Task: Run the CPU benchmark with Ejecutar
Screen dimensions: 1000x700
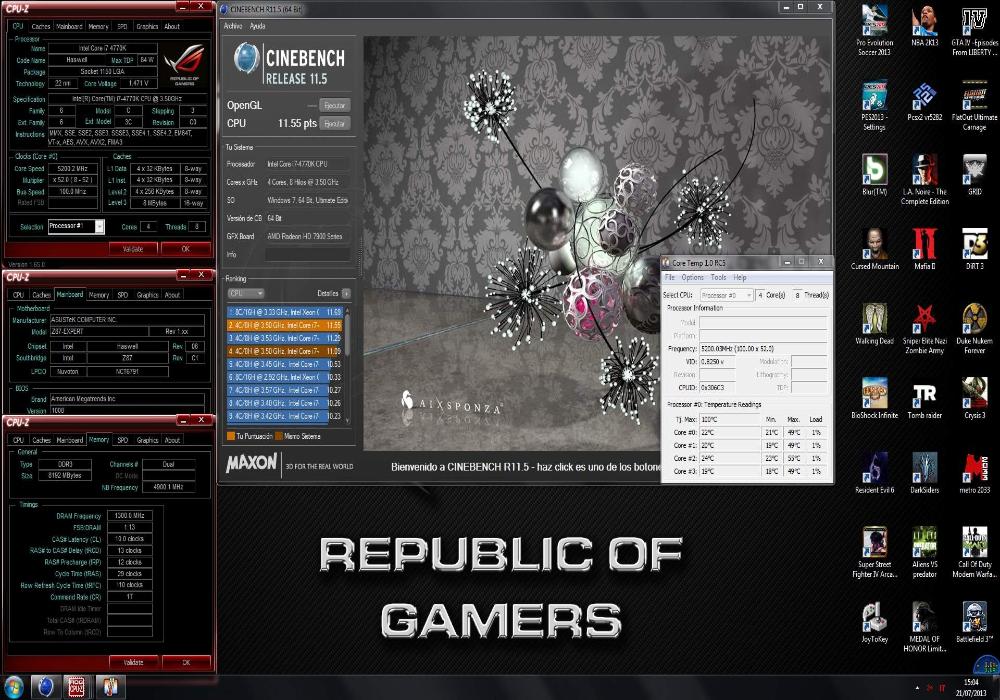Action: pyautogui.click(x=334, y=123)
